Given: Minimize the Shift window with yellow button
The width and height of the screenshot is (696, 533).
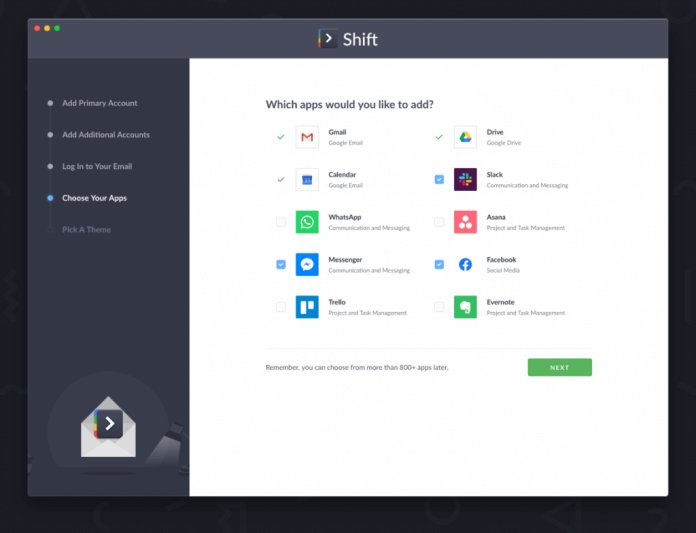Looking at the screenshot, I should (x=47, y=28).
